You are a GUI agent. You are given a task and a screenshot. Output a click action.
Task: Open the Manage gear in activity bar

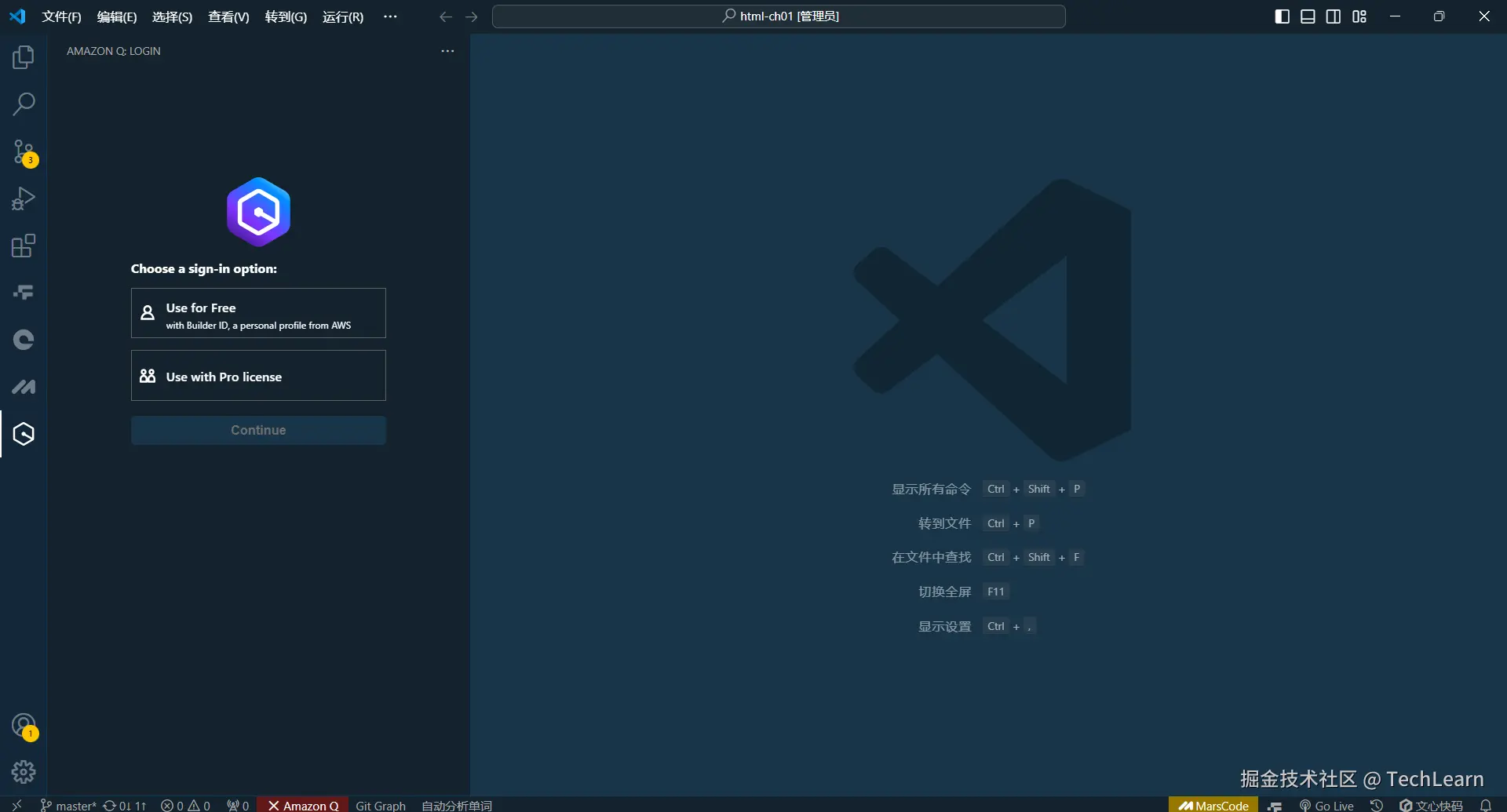[24, 772]
